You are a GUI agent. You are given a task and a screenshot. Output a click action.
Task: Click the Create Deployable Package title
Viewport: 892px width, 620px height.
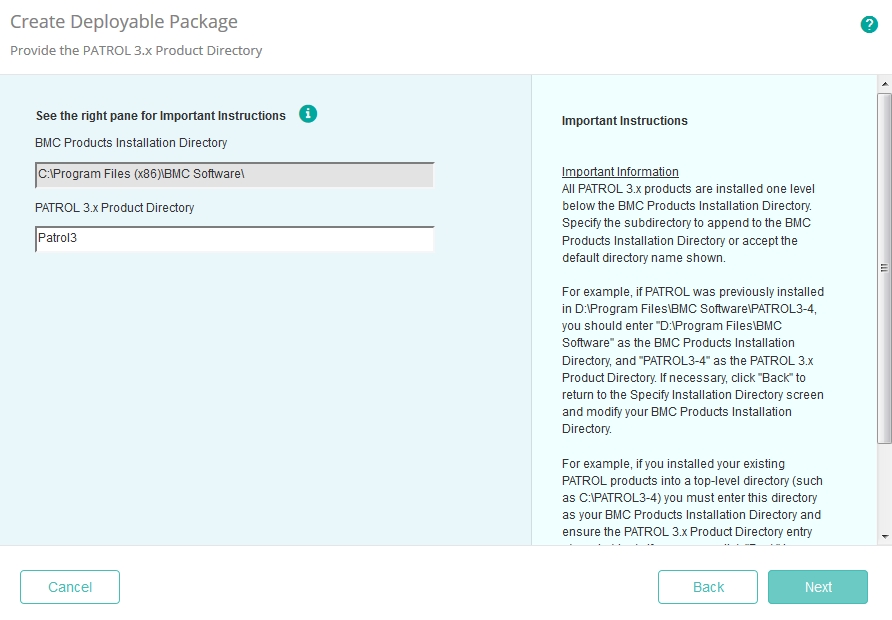[x=123, y=21]
